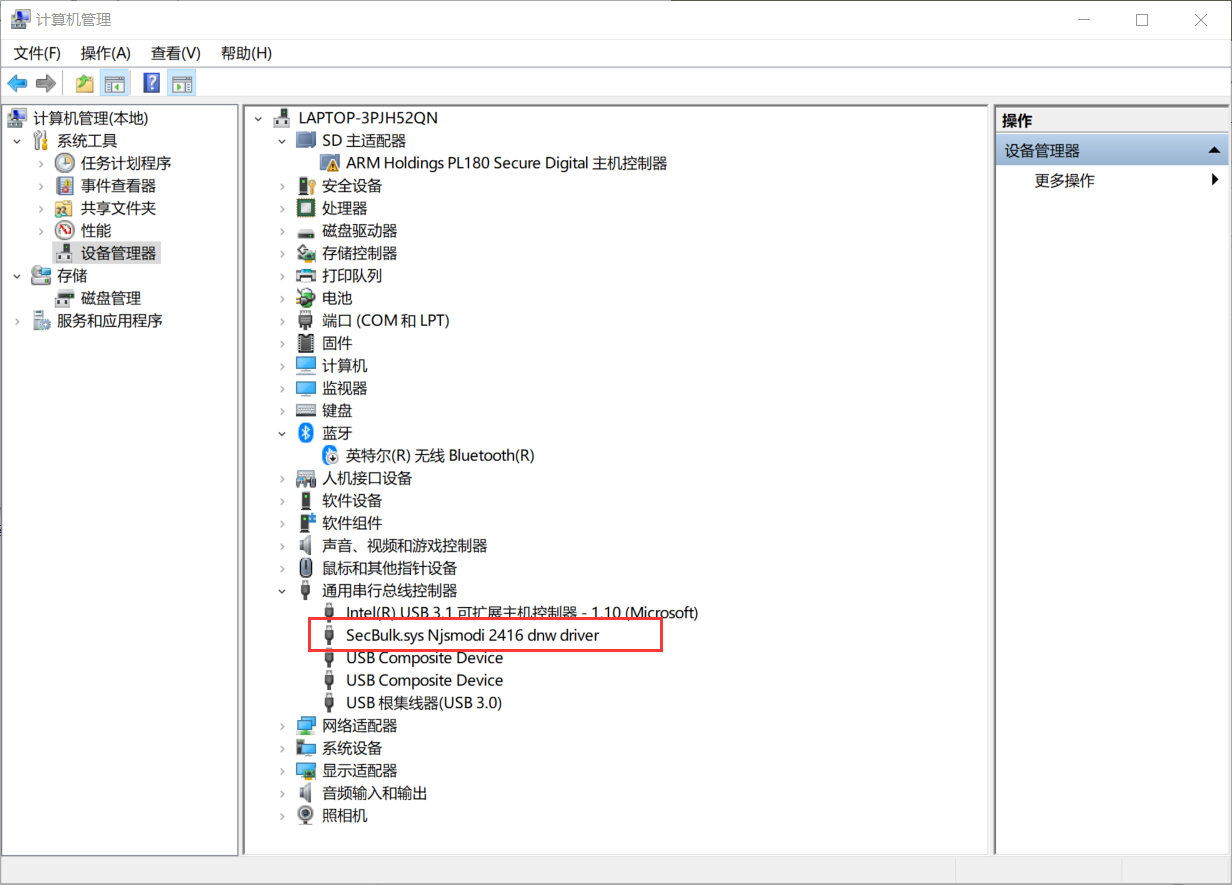The width and height of the screenshot is (1232, 885).
Task: Open the help icon on the toolbar
Action: point(150,83)
